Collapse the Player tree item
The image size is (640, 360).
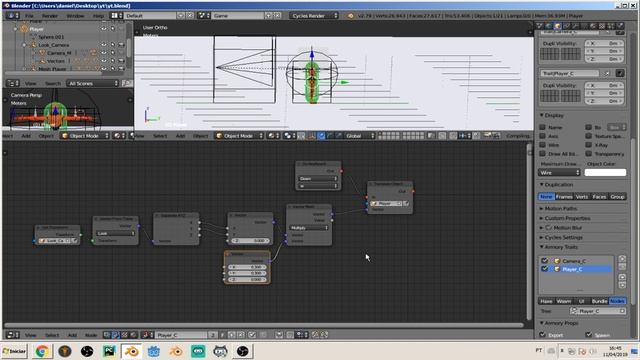point(16,29)
